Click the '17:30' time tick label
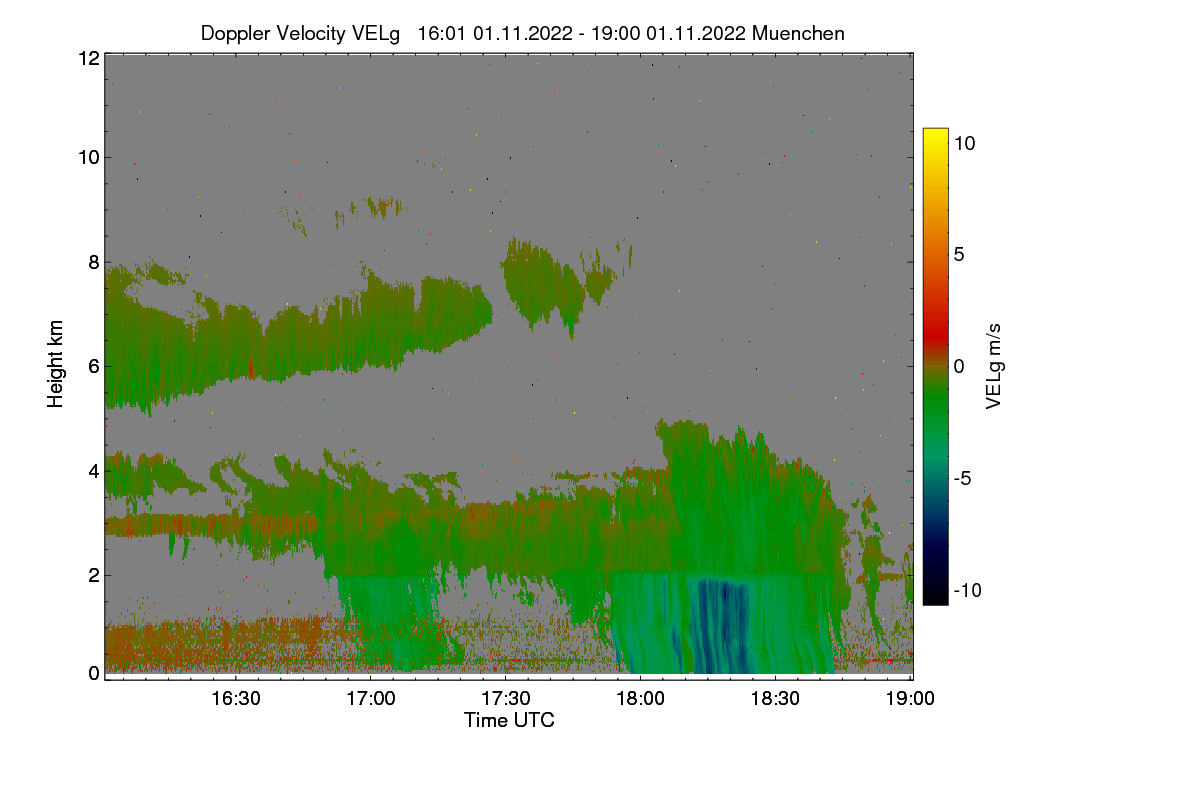This screenshot has width=1200, height=800. pos(505,698)
